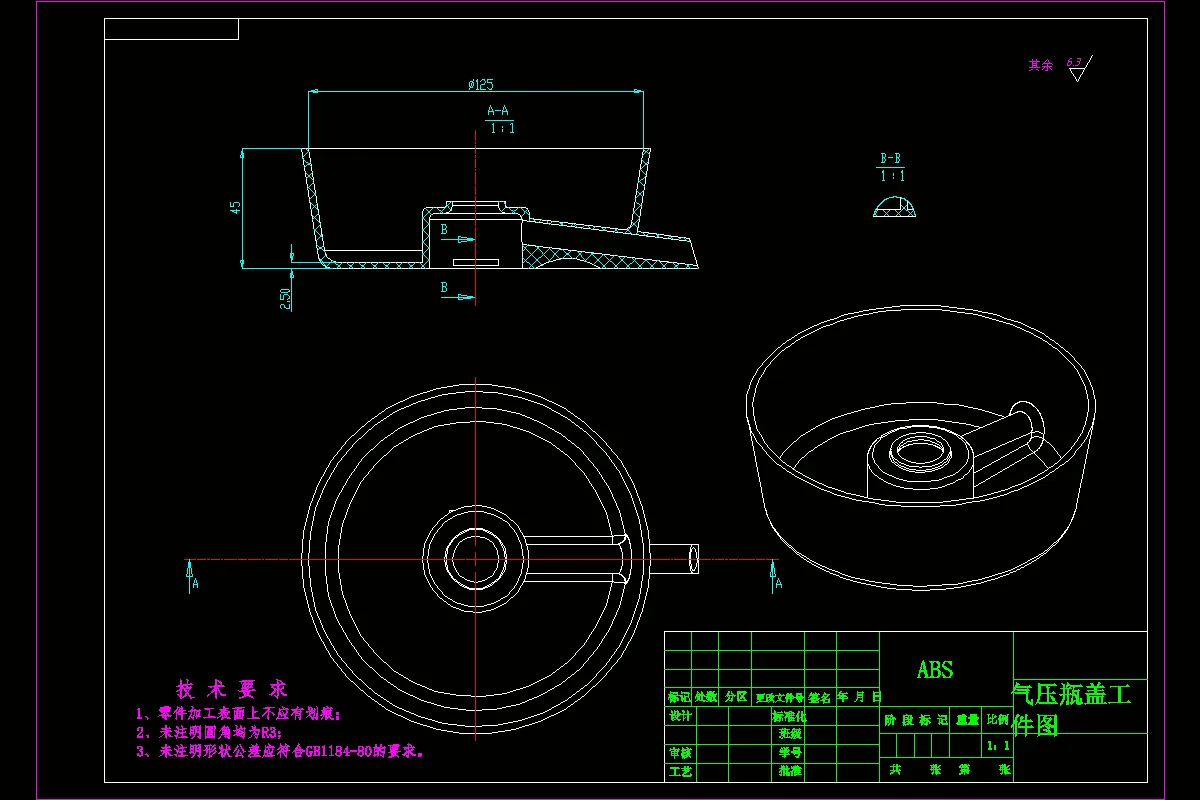Click the 学号 cell in title block
This screenshot has height=800, width=1200.
click(x=789, y=753)
